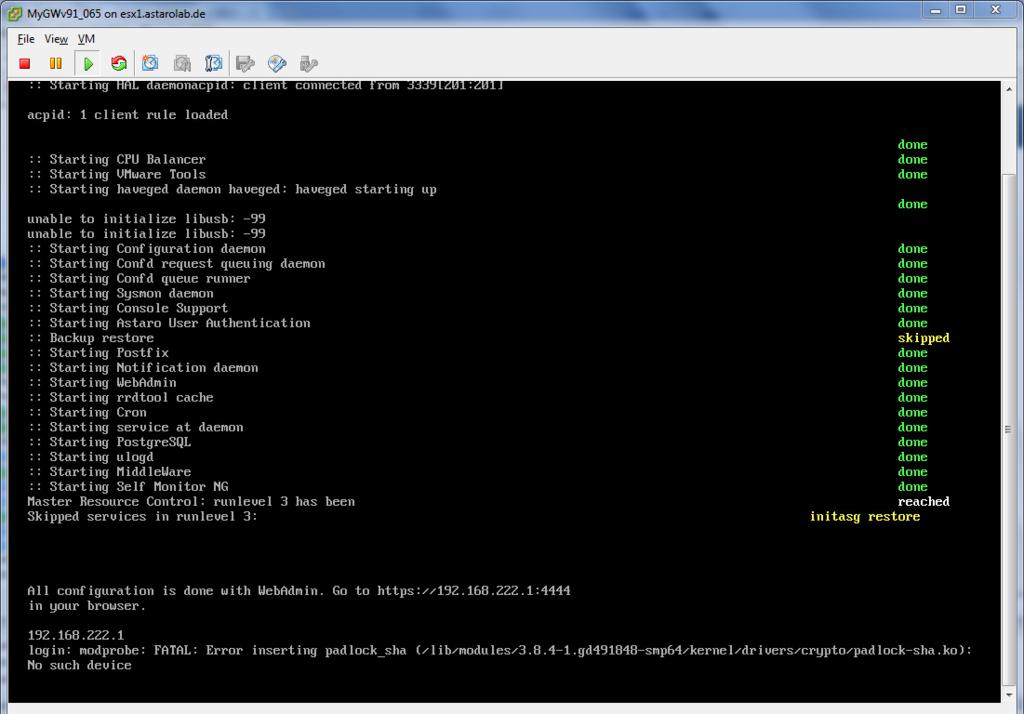Click 'Starting Configuration daemon' line

point(147,249)
